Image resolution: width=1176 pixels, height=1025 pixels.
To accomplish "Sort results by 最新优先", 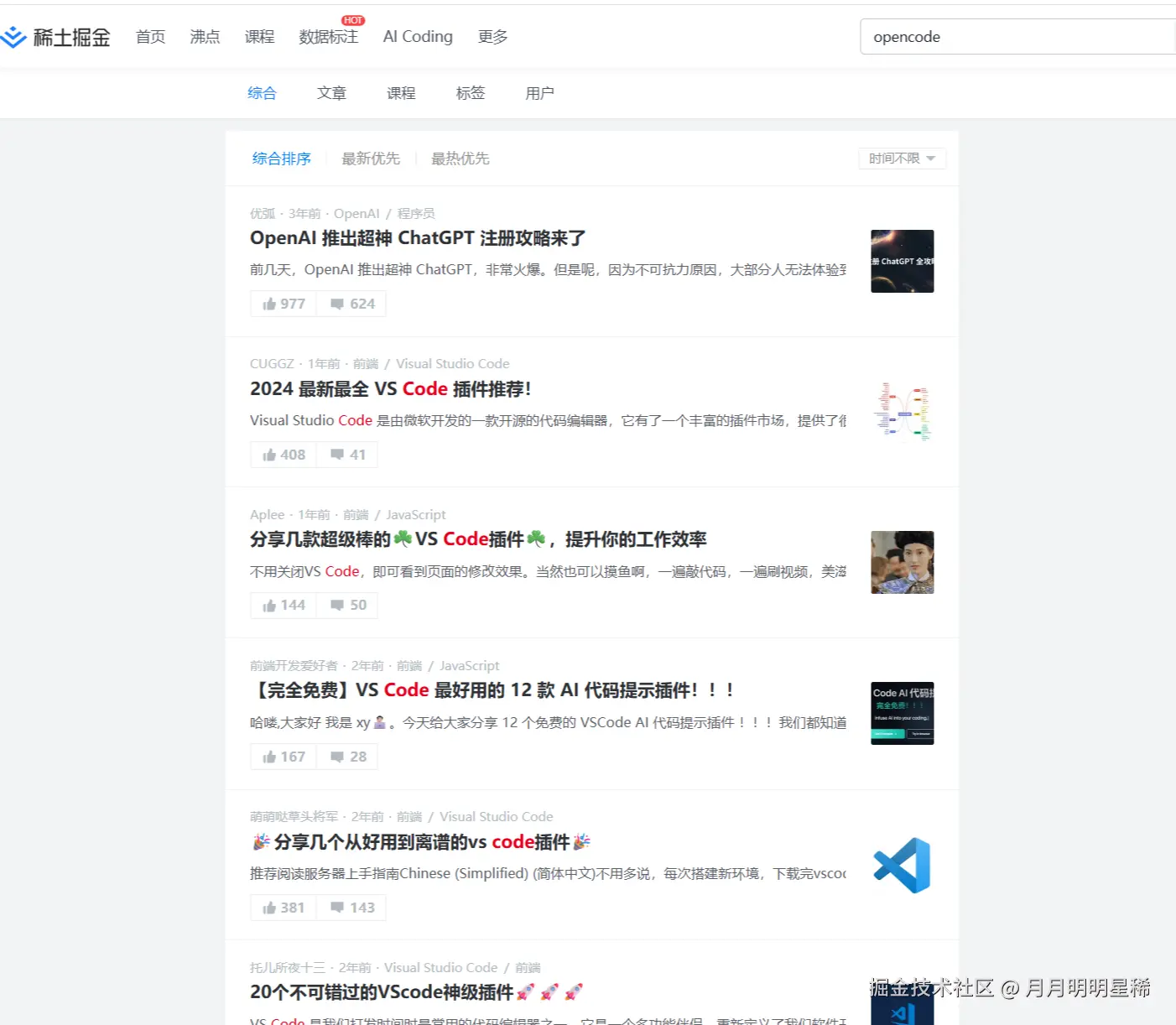I will [x=371, y=159].
